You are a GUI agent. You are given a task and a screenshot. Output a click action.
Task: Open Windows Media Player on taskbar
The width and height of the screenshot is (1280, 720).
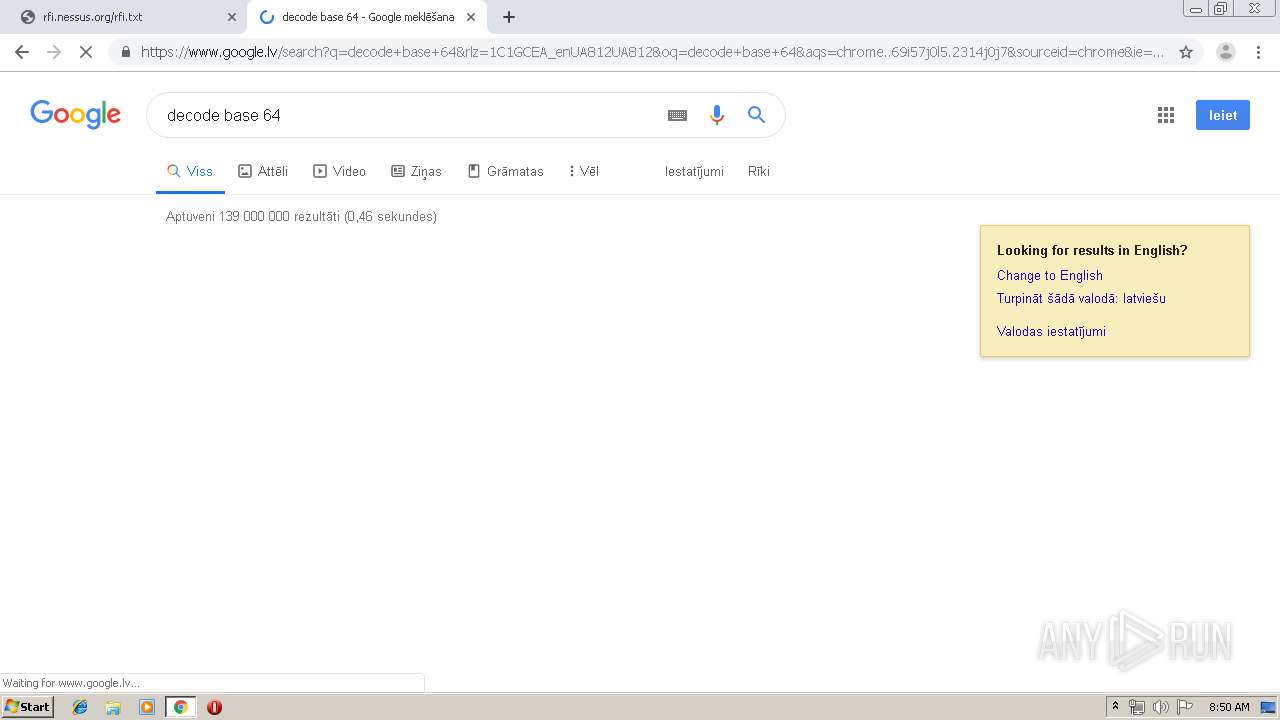(x=147, y=707)
